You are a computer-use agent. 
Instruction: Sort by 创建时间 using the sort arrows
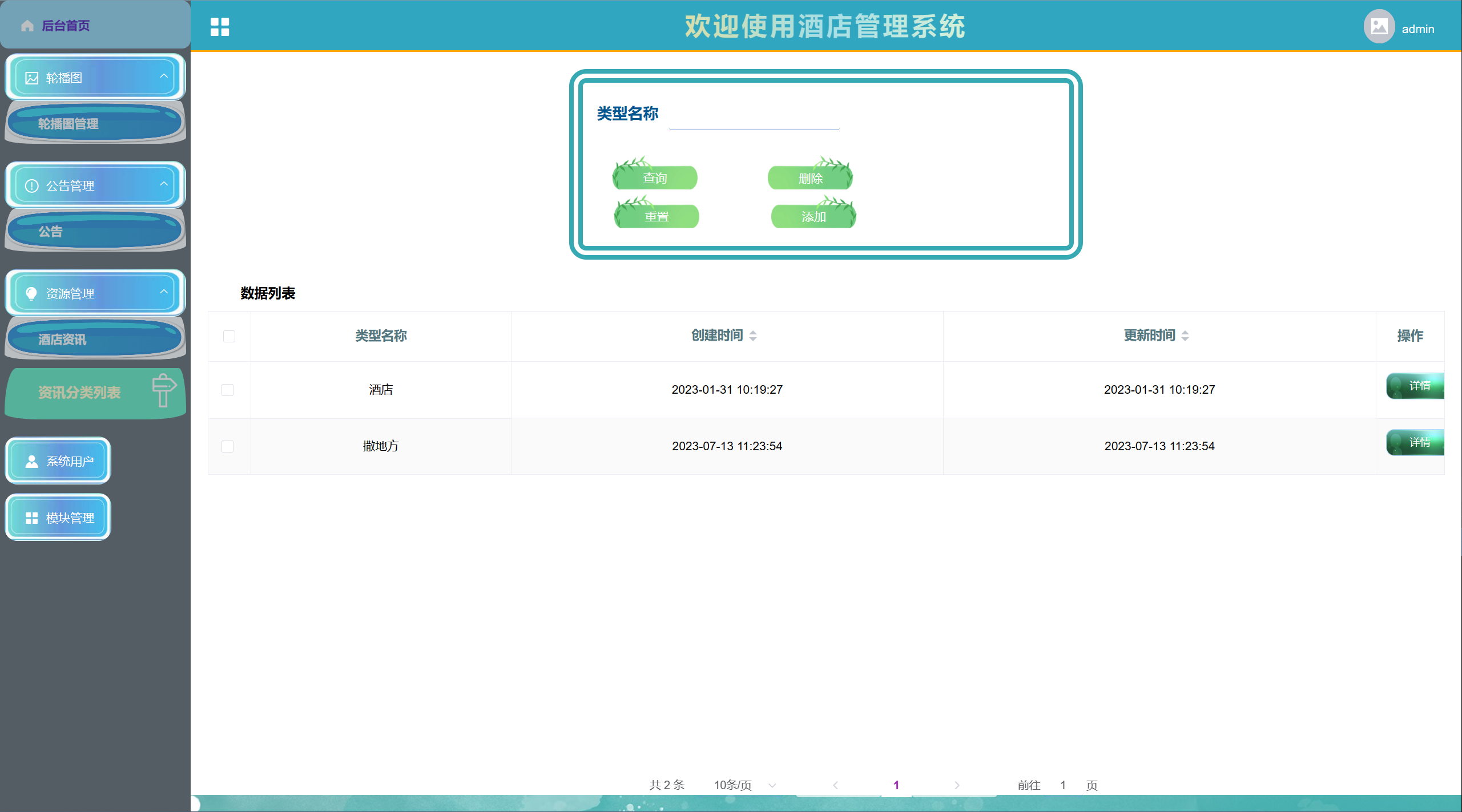coord(753,336)
